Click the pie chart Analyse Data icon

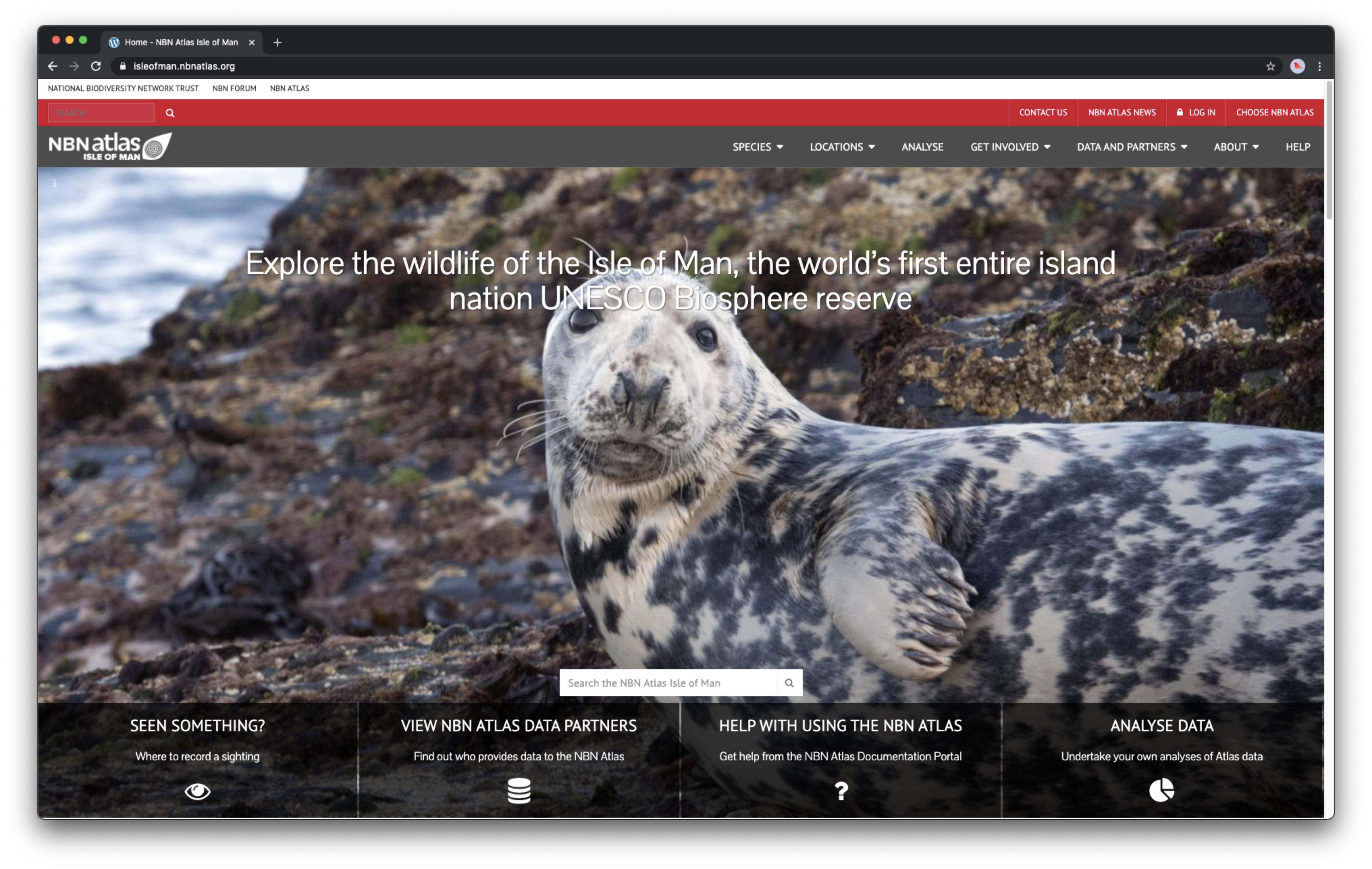(x=1161, y=790)
